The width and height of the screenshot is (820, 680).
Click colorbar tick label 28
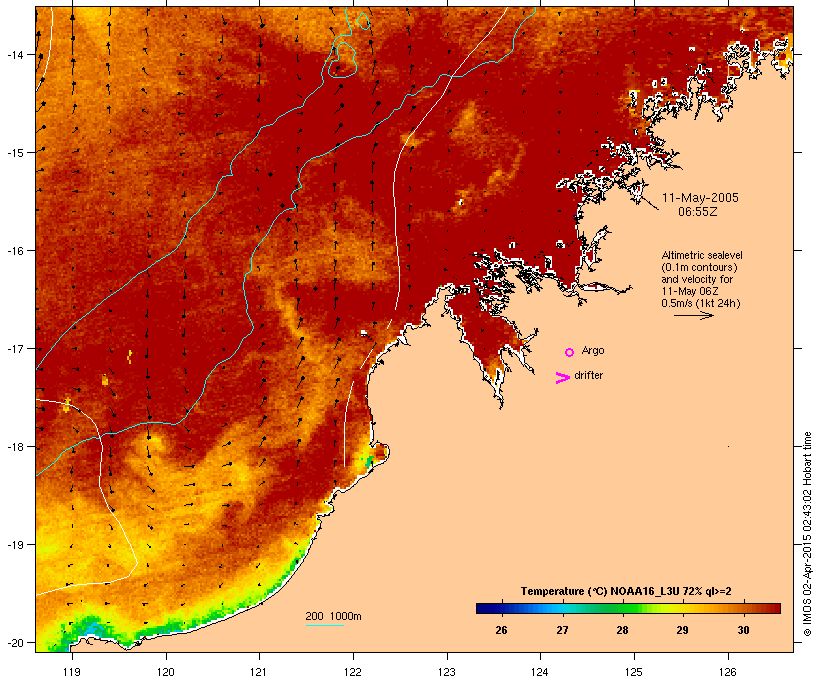(622, 630)
